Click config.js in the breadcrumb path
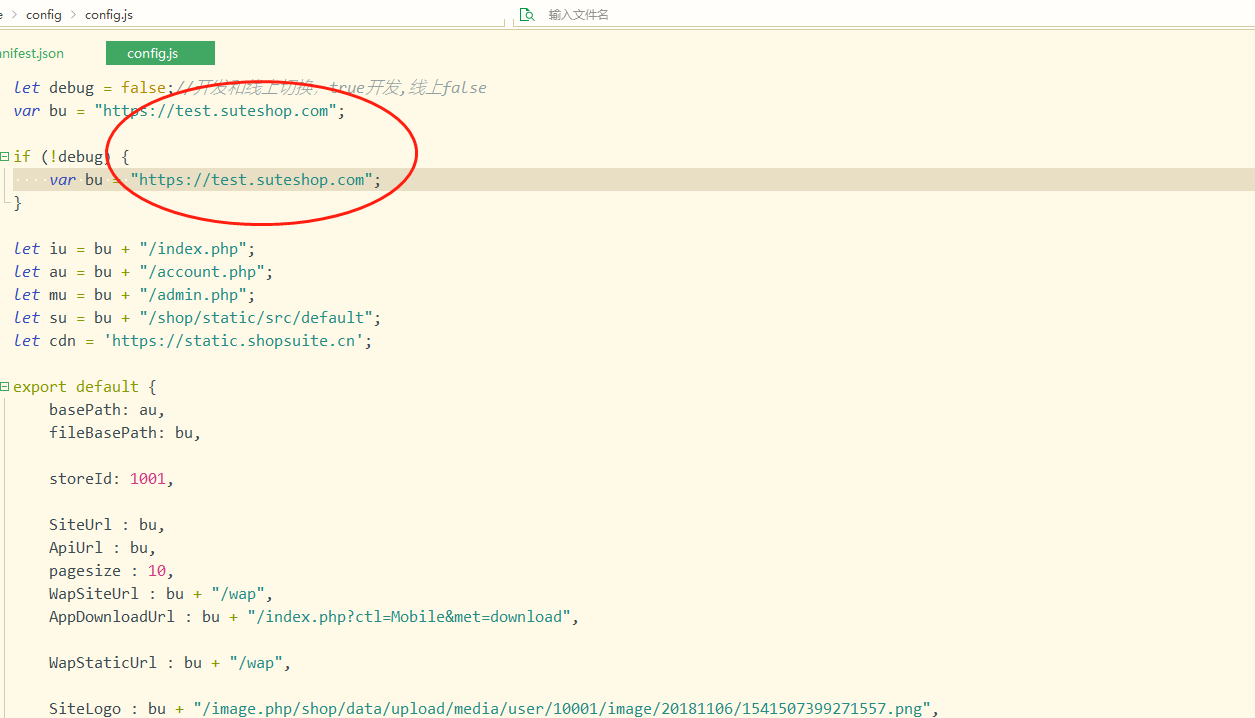 (x=109, y=14)
